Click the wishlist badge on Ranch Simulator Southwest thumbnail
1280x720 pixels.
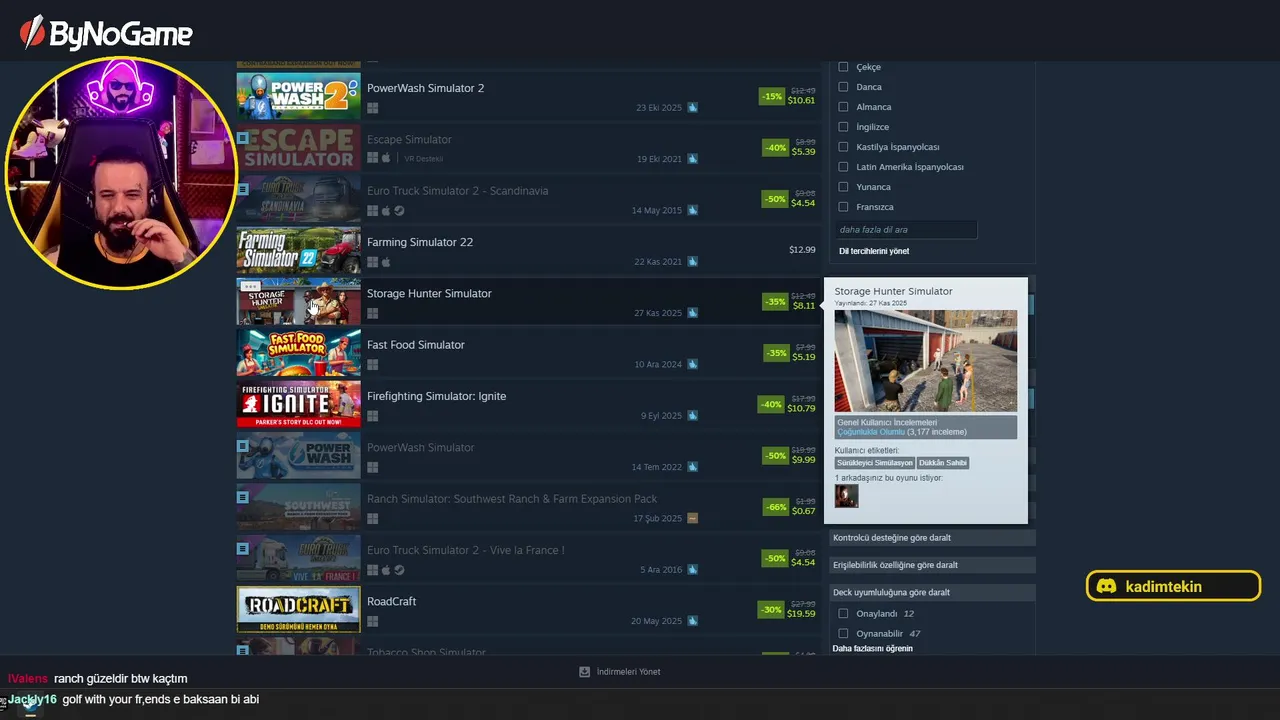coord(243,497)
